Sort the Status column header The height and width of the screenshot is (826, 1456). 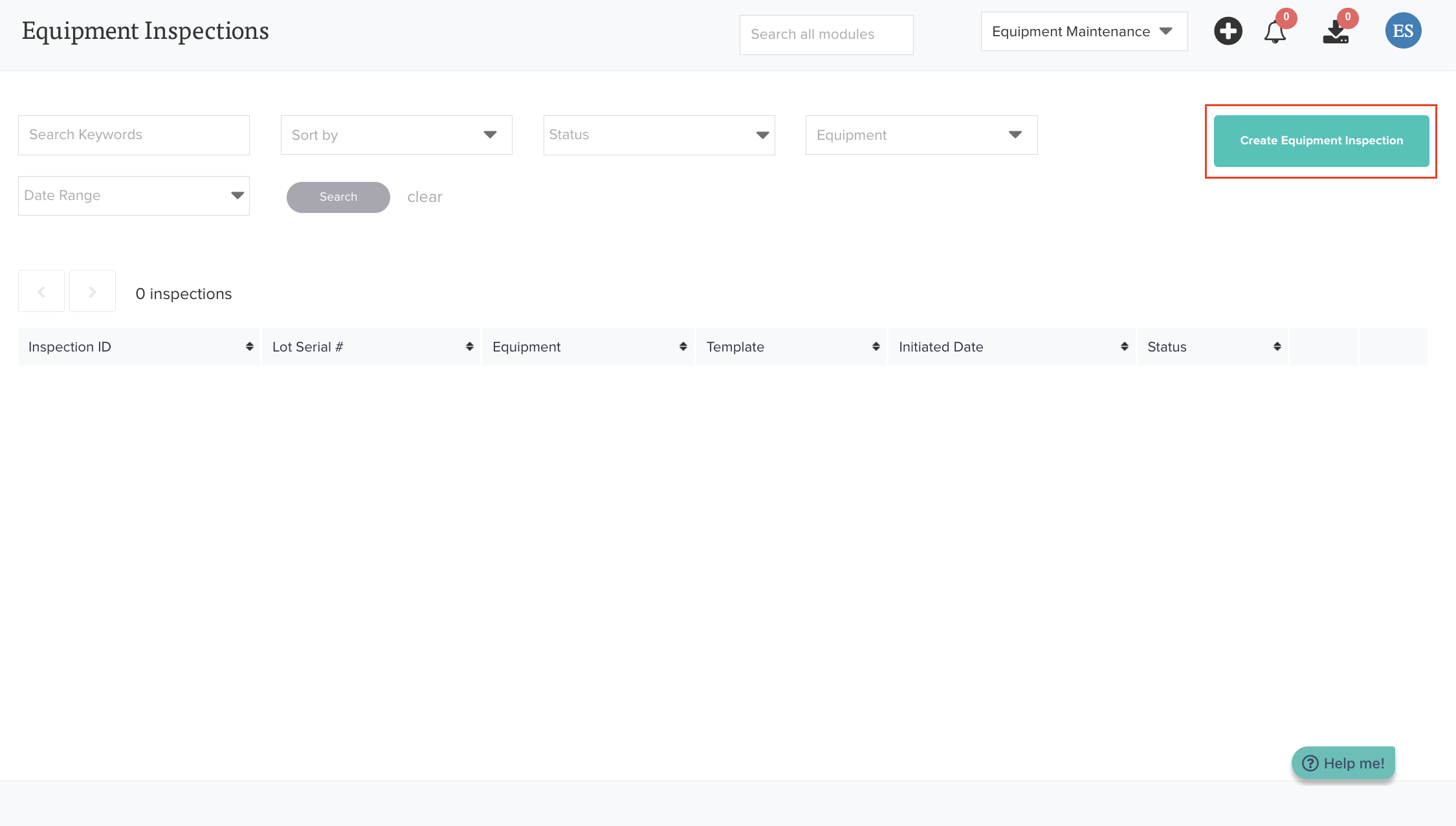1277,347
